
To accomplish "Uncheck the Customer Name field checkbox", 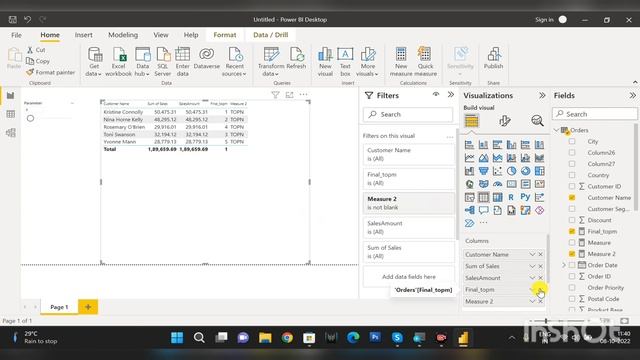I will point(572,198).
